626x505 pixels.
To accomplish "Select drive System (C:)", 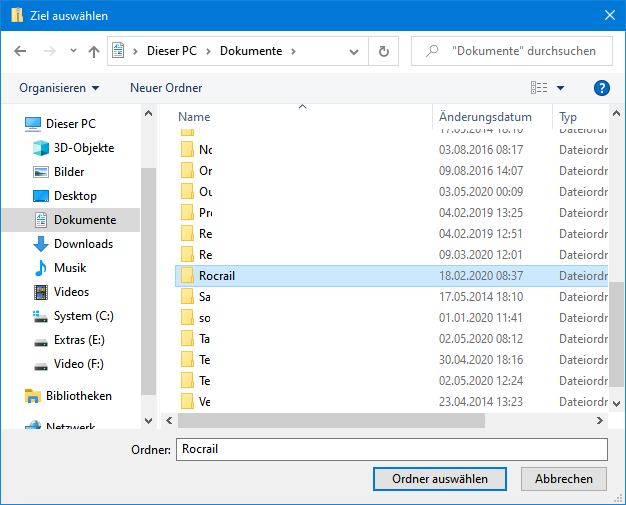I will 83,316.
